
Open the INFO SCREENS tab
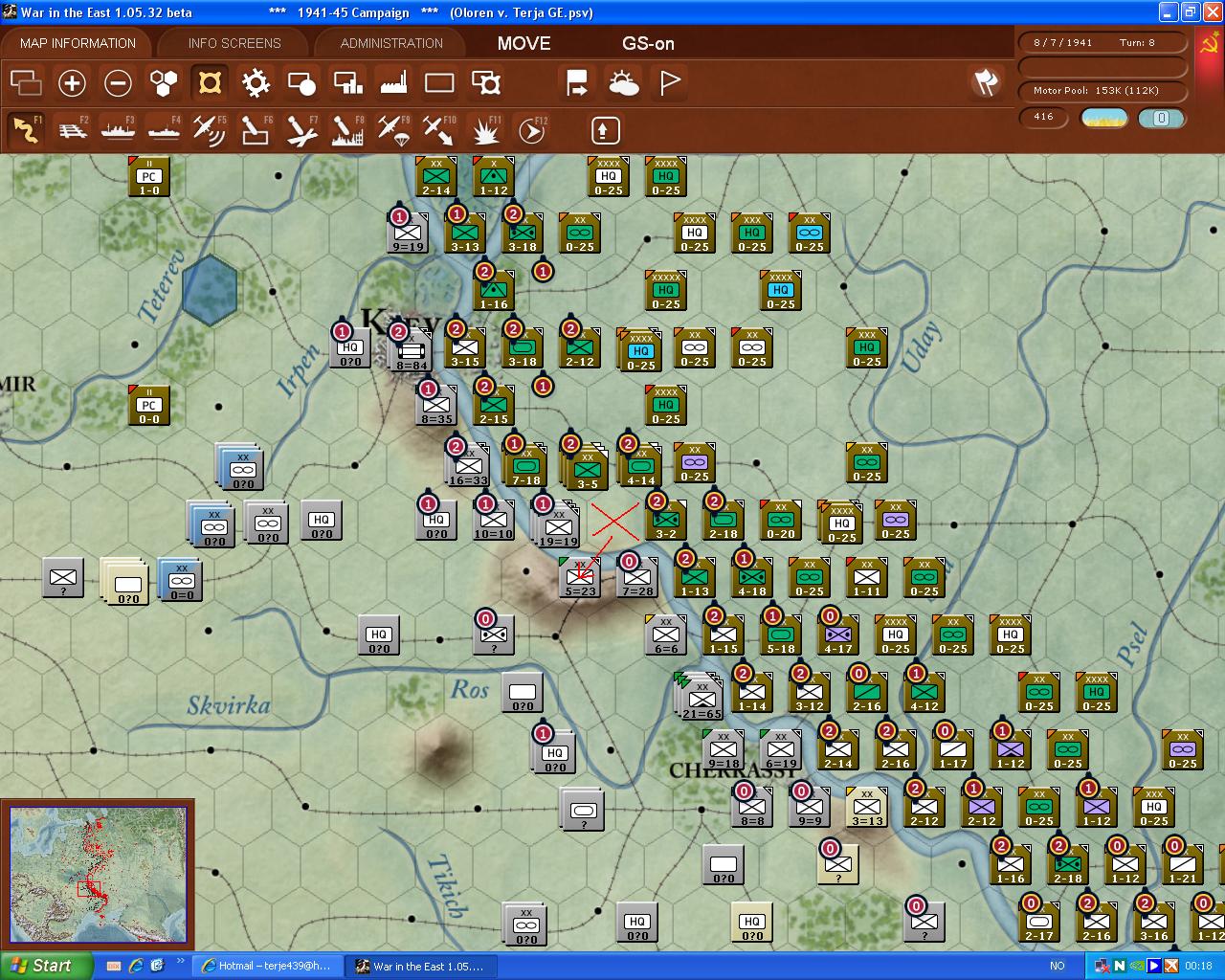[234, 43]
